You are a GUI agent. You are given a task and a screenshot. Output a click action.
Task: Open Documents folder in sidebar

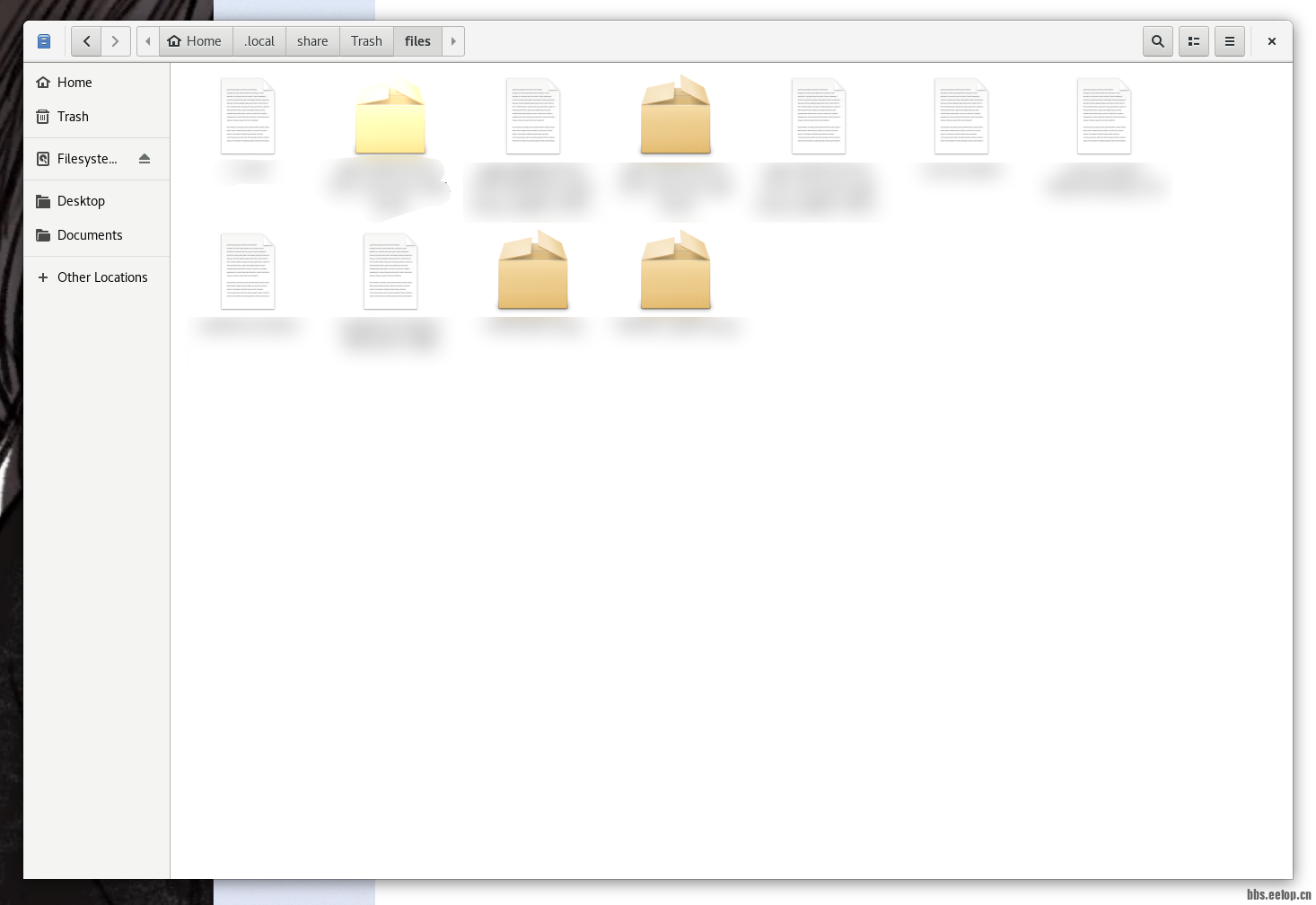click(90, 235)
